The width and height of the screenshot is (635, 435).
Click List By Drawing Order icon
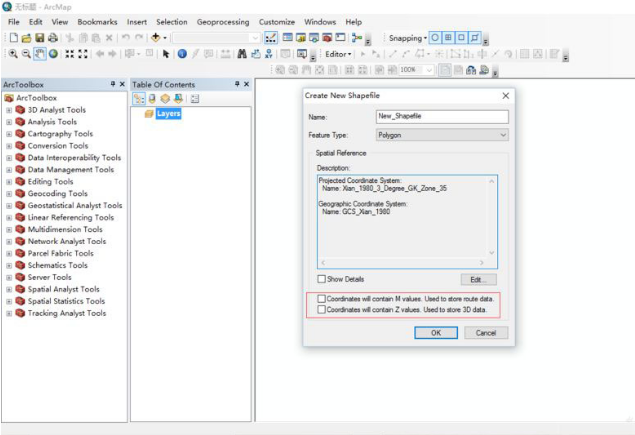[x=139, y=98]
